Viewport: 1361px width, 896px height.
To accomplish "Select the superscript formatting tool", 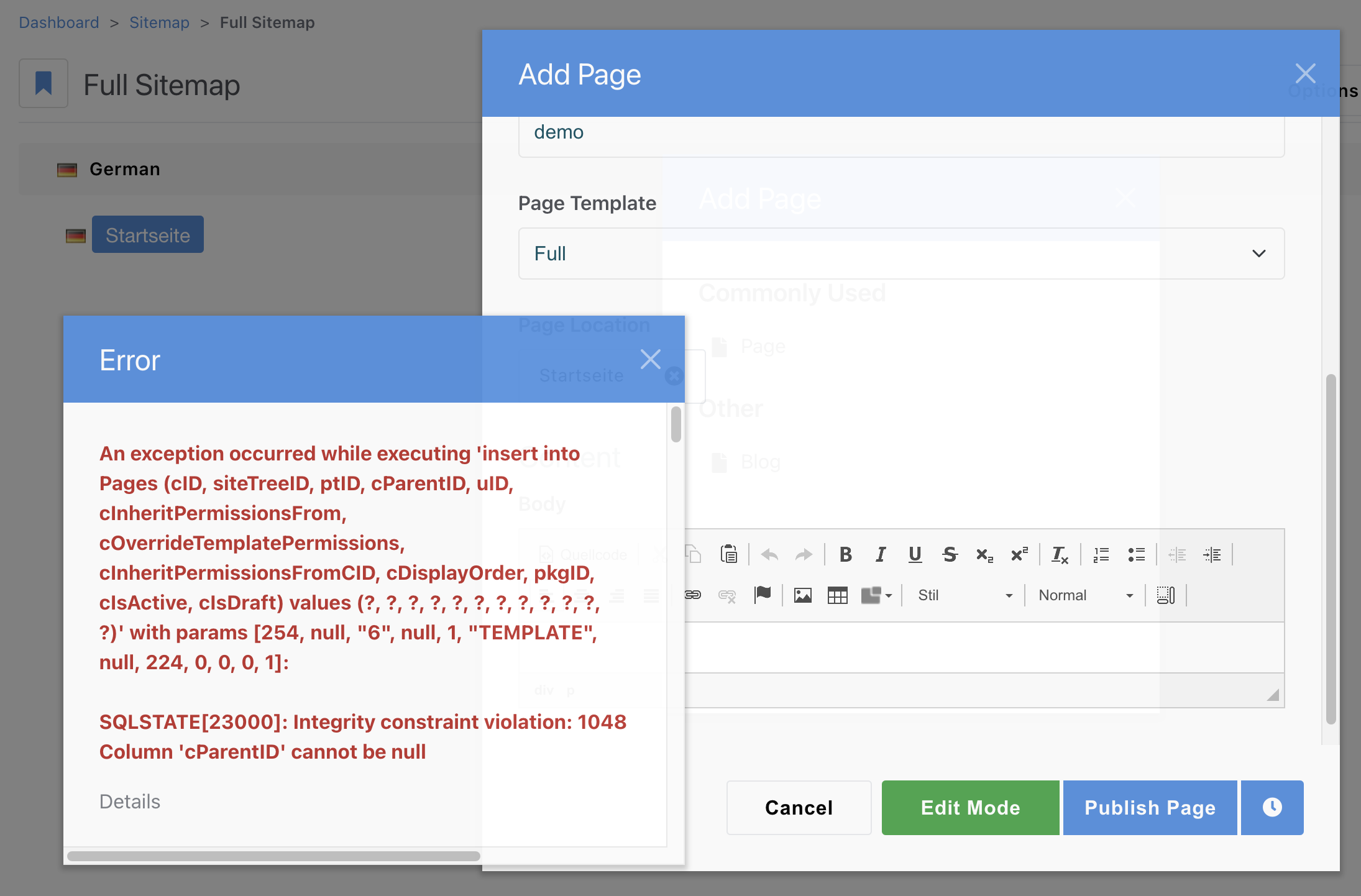I will click(x=1019, y=554).
